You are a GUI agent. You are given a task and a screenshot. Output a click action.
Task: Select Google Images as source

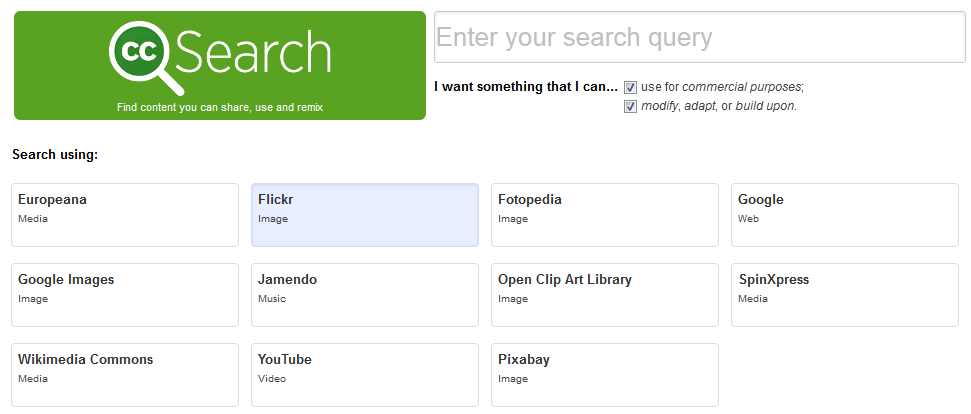click(125, 295)
